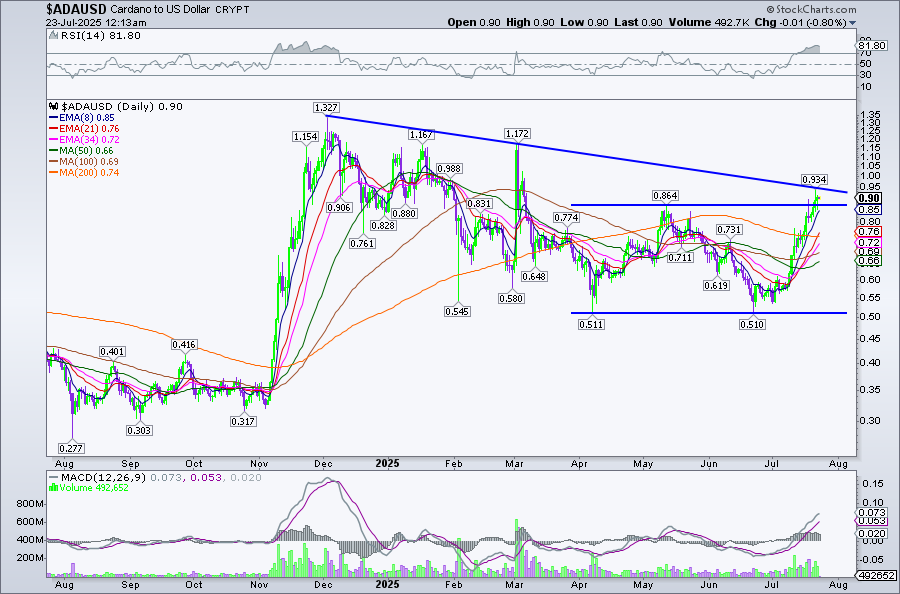Click the 81.80 RSI axis tag
This screenshot has width=900, height=594.
coord(872,45)
